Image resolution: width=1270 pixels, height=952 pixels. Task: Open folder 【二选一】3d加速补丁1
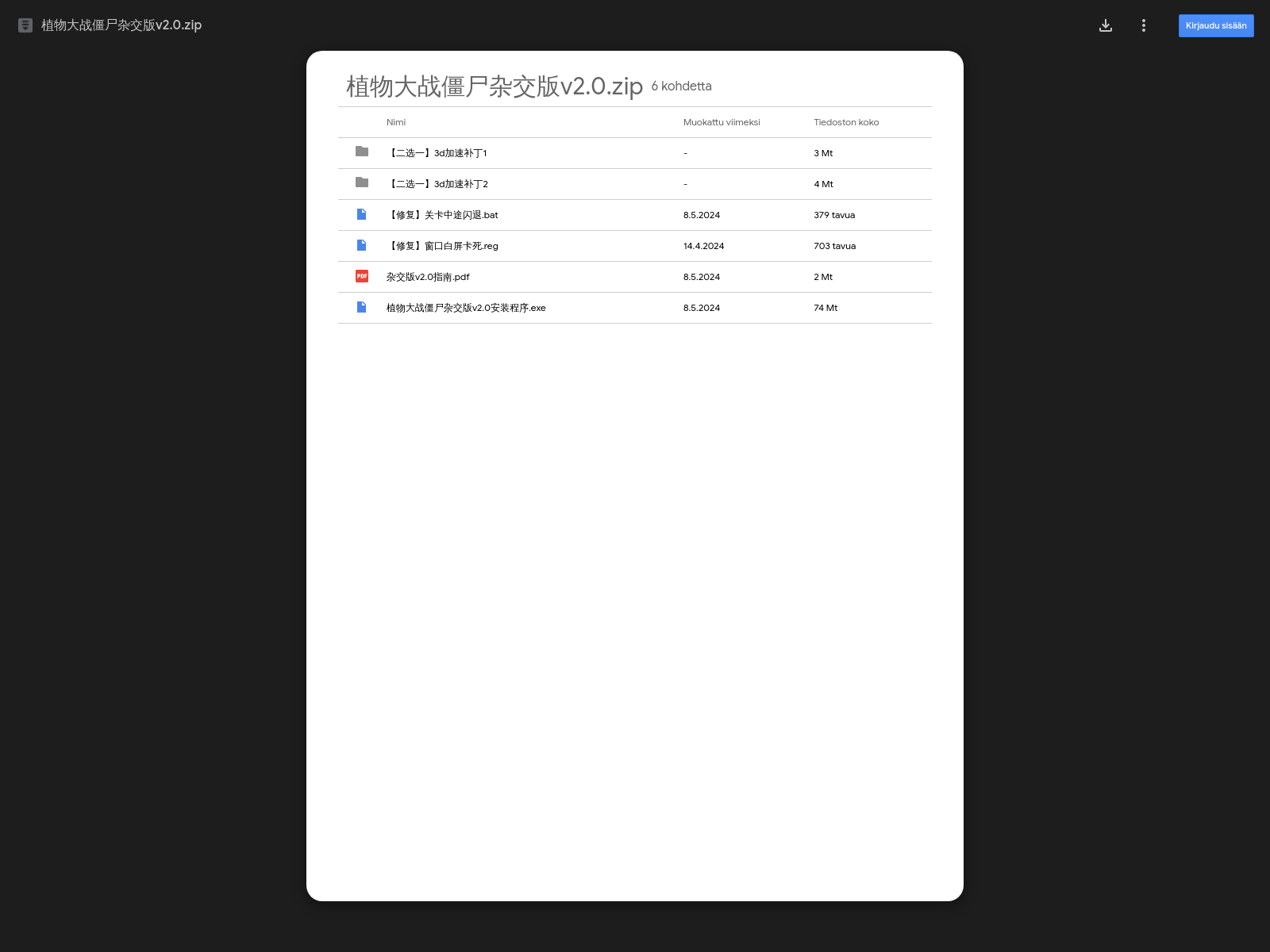tap(437, 153)
